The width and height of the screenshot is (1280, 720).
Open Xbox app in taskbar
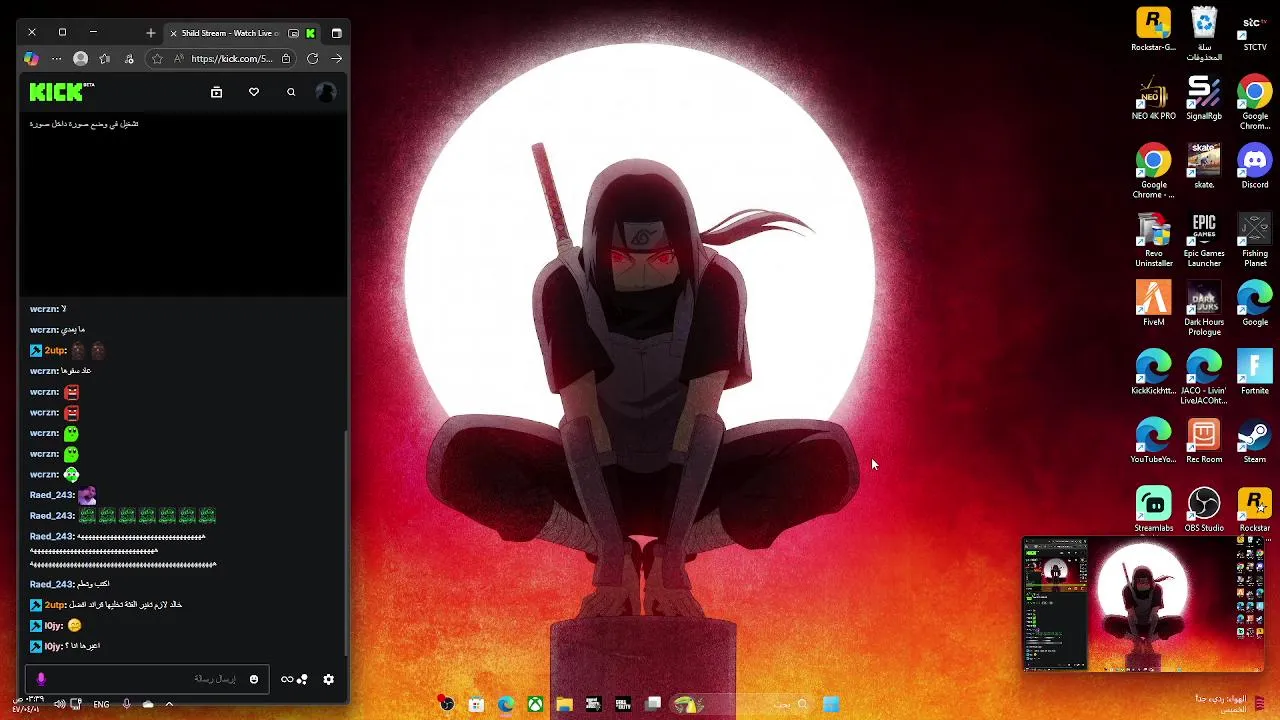535,705
